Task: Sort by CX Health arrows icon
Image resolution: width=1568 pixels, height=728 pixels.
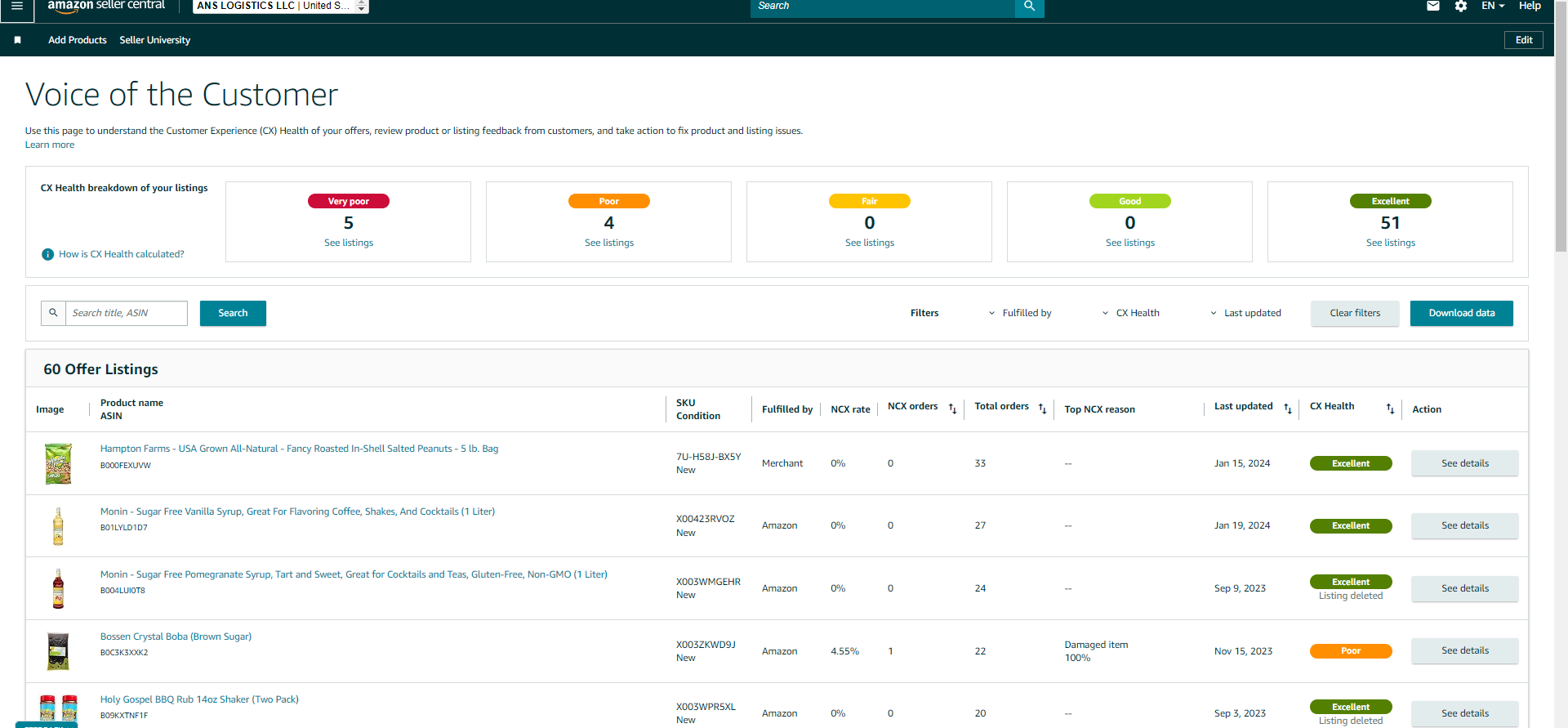Action: pos(1390,409)
